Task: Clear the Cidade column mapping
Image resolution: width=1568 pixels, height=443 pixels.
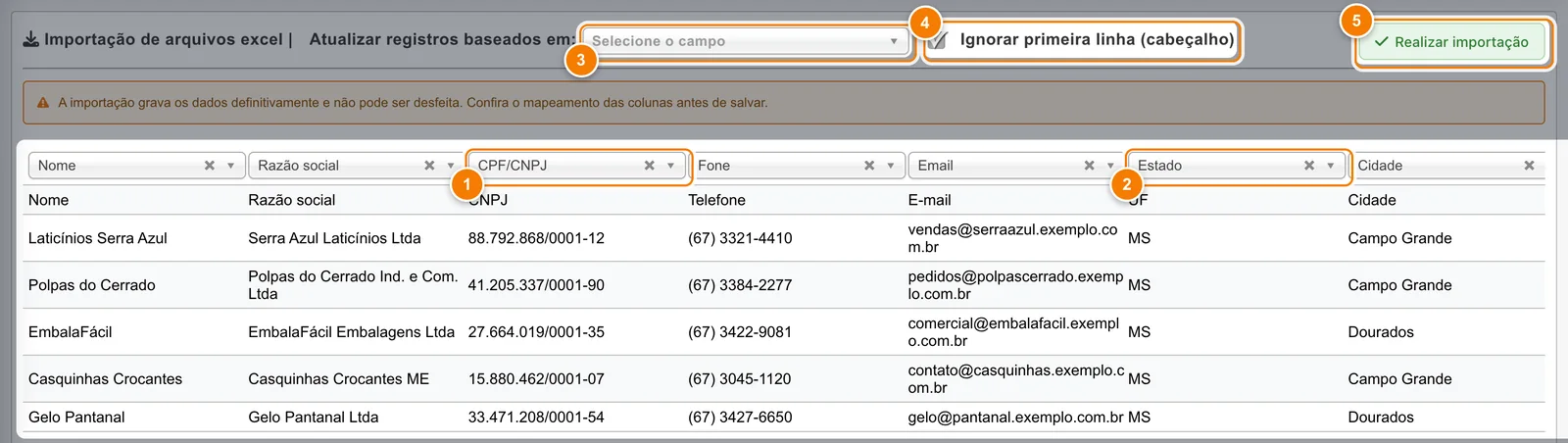Action: pos(1529,166)
